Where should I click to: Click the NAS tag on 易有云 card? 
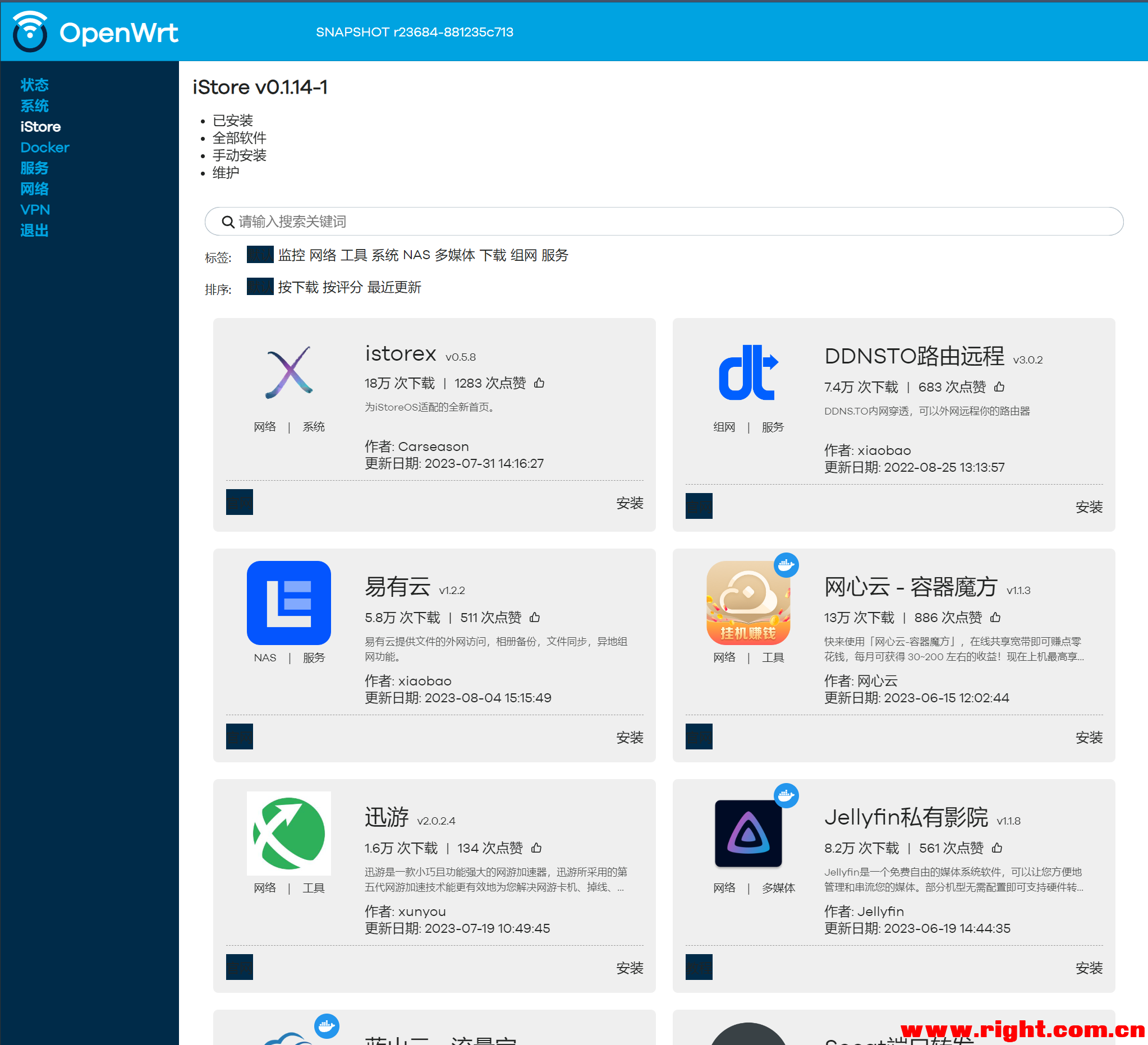pos(265,657)
